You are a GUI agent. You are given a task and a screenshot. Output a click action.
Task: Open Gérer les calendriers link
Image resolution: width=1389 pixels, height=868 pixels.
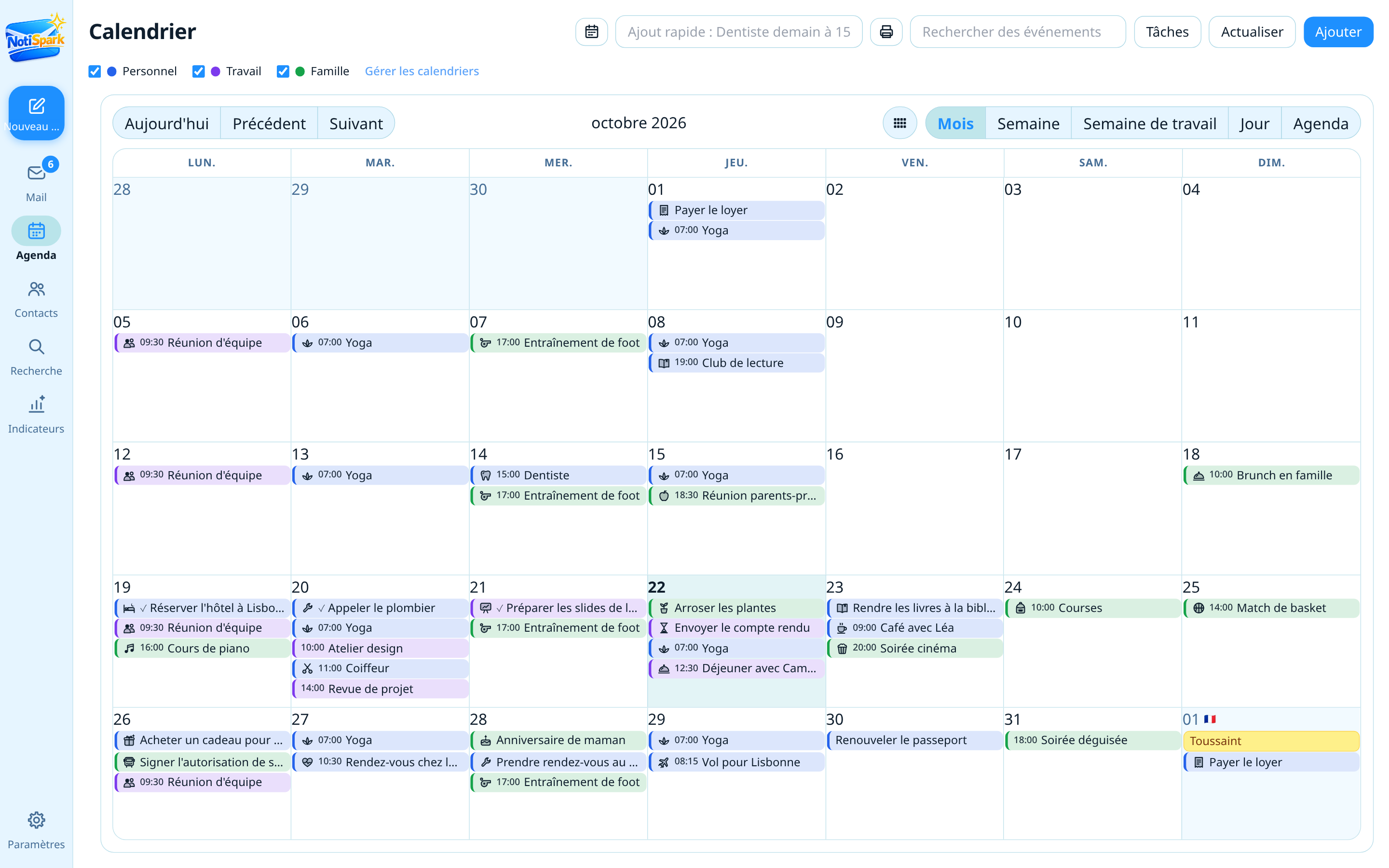[422, 71]
